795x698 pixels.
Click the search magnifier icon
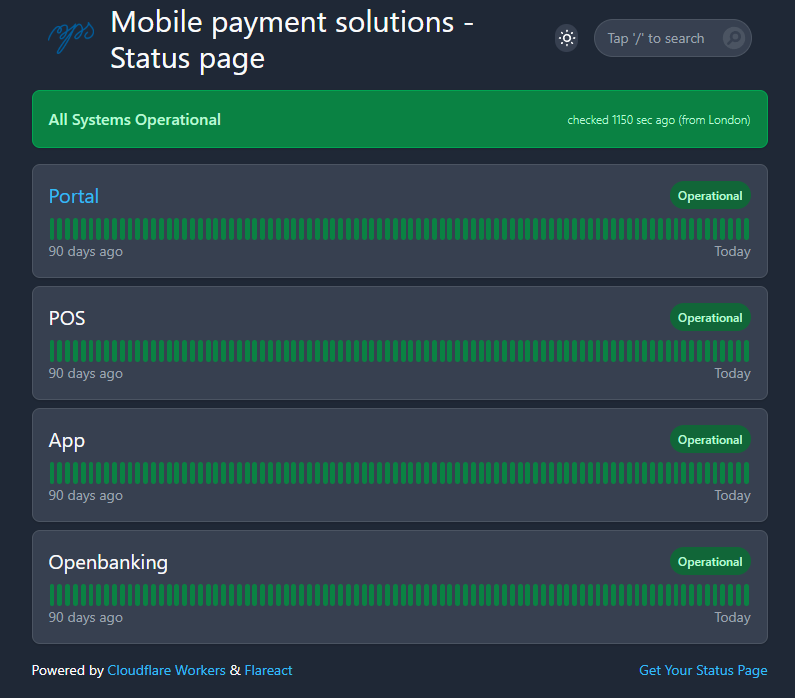point(733,38)
